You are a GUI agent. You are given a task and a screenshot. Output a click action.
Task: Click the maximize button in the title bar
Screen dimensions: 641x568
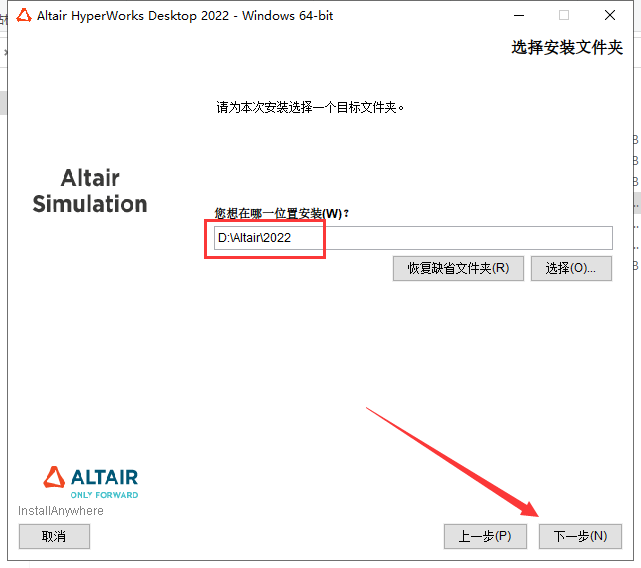click(564, 16)
